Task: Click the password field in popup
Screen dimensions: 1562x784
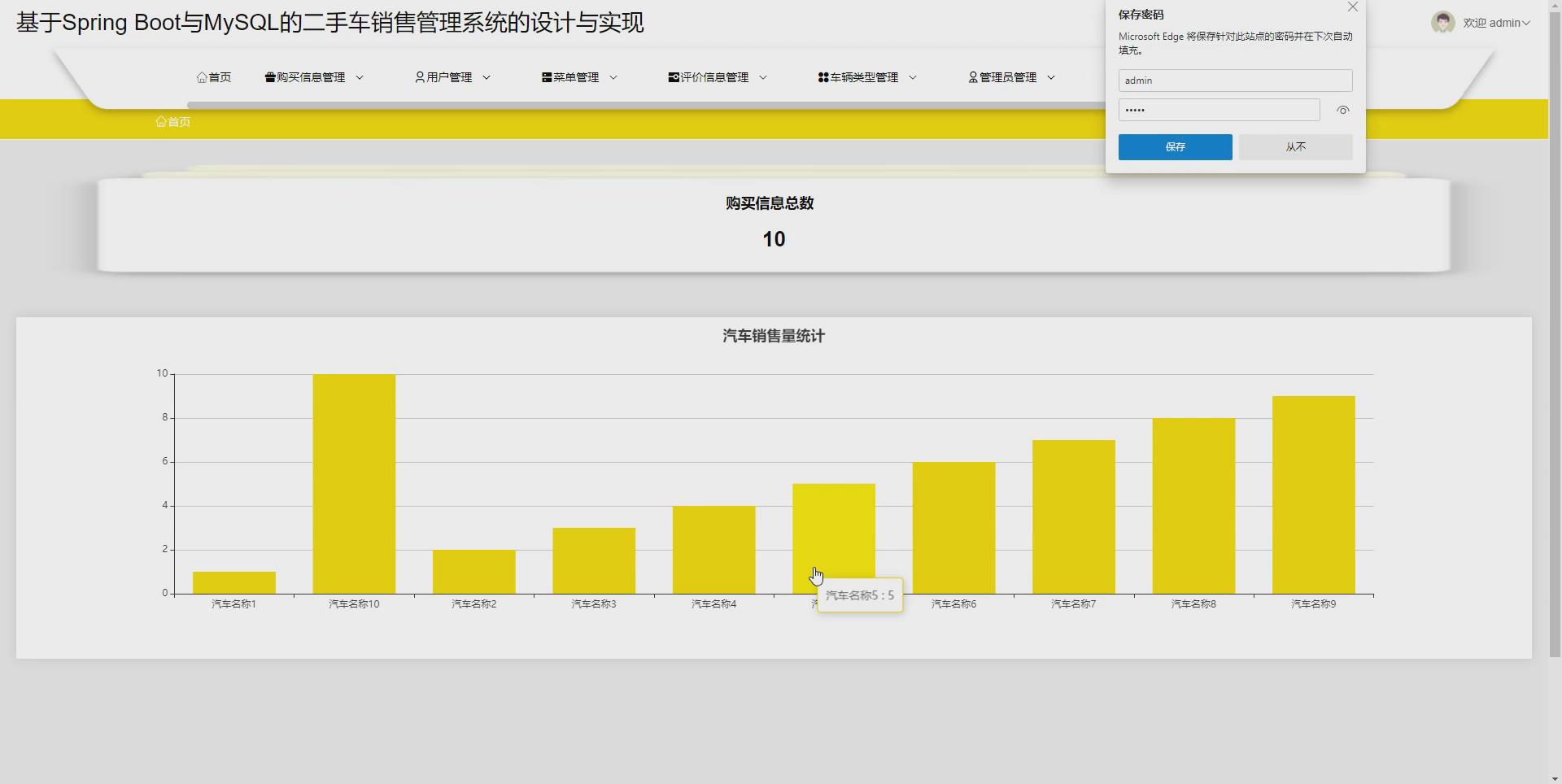Action: pos(1219,110)
